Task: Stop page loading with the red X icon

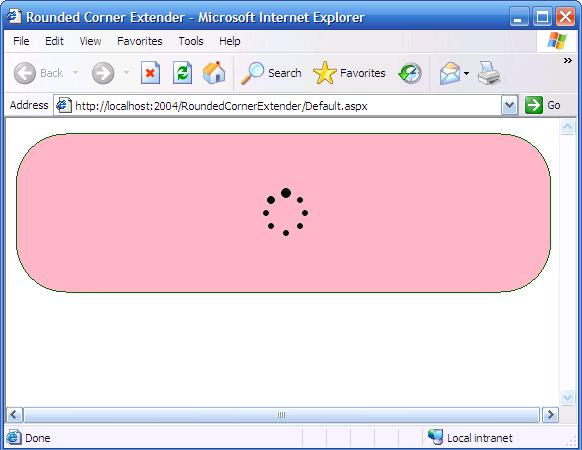Action: (150, 73)
